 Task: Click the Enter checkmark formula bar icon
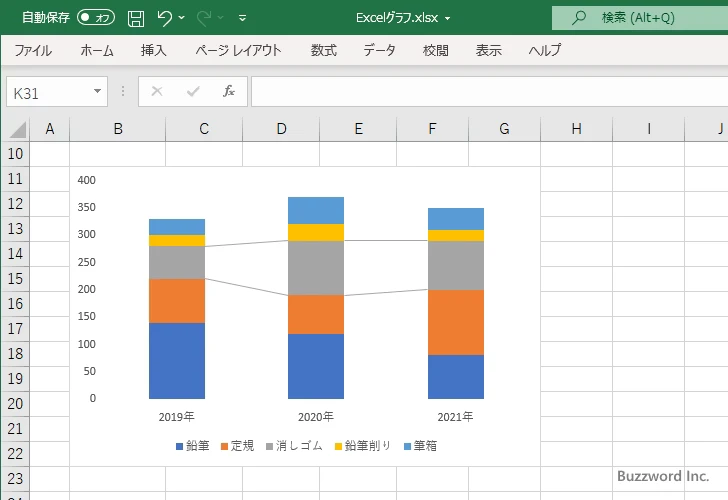(193, 91)
